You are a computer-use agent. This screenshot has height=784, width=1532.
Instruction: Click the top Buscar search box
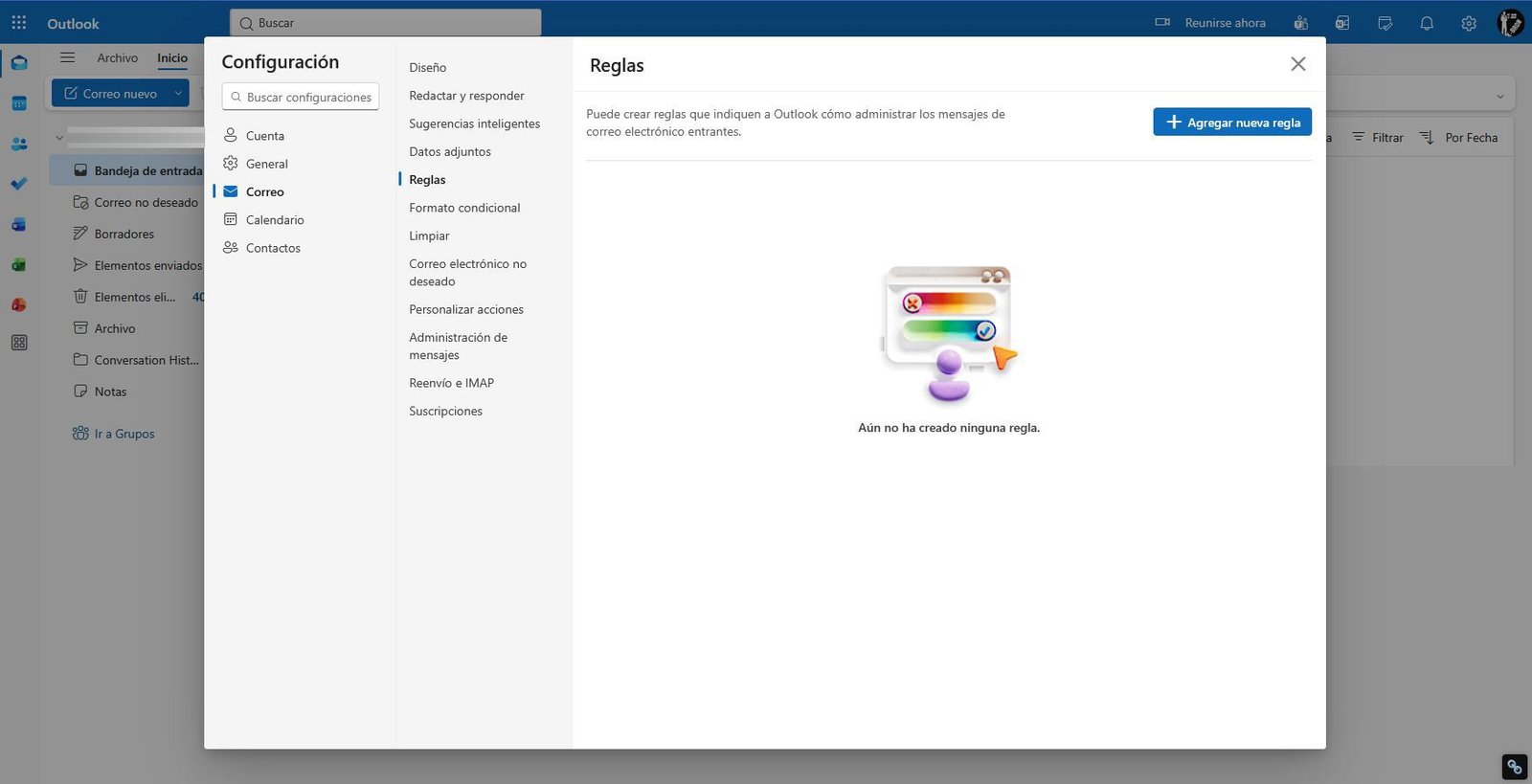click(386, 23)
